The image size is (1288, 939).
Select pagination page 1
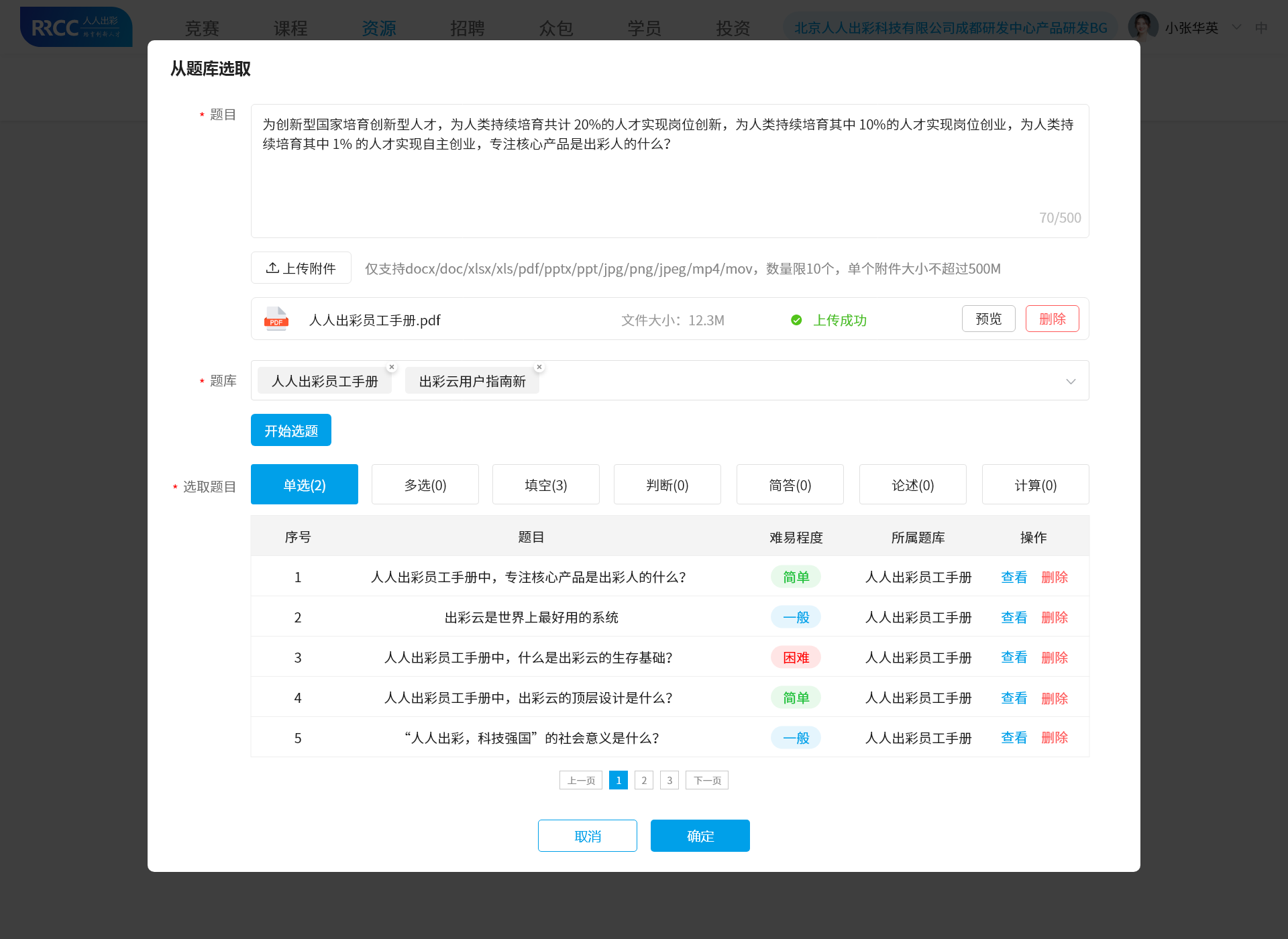tap(619, 780)
